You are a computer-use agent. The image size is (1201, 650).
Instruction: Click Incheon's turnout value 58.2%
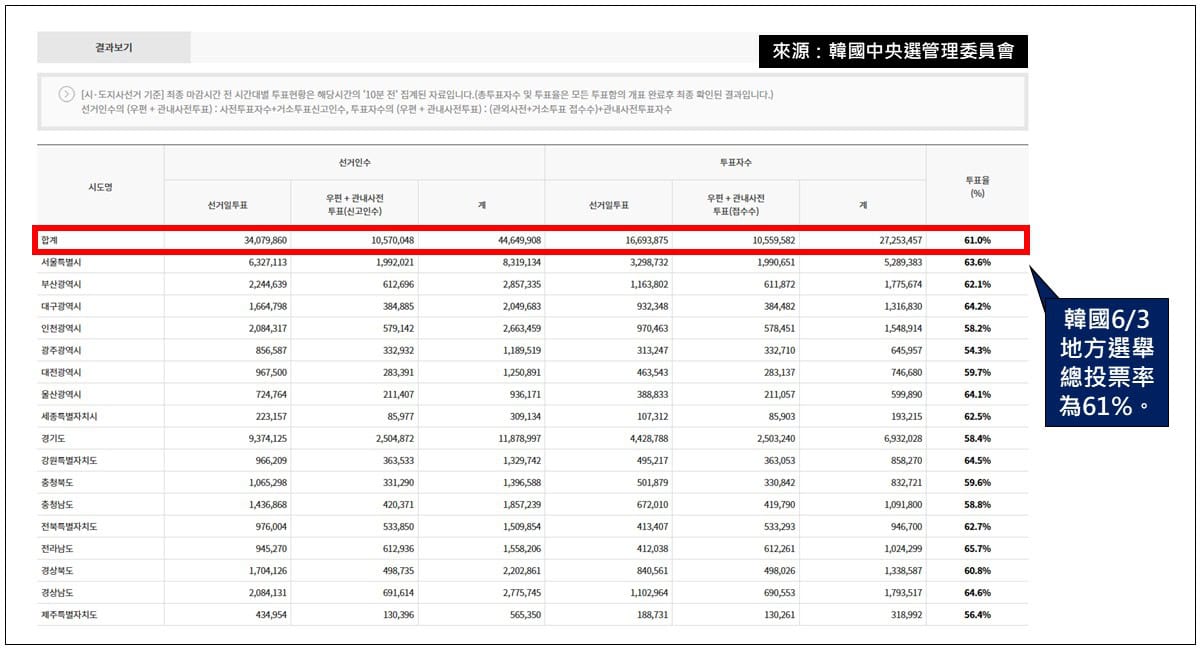pyautogui.click(x=977, y=329)
